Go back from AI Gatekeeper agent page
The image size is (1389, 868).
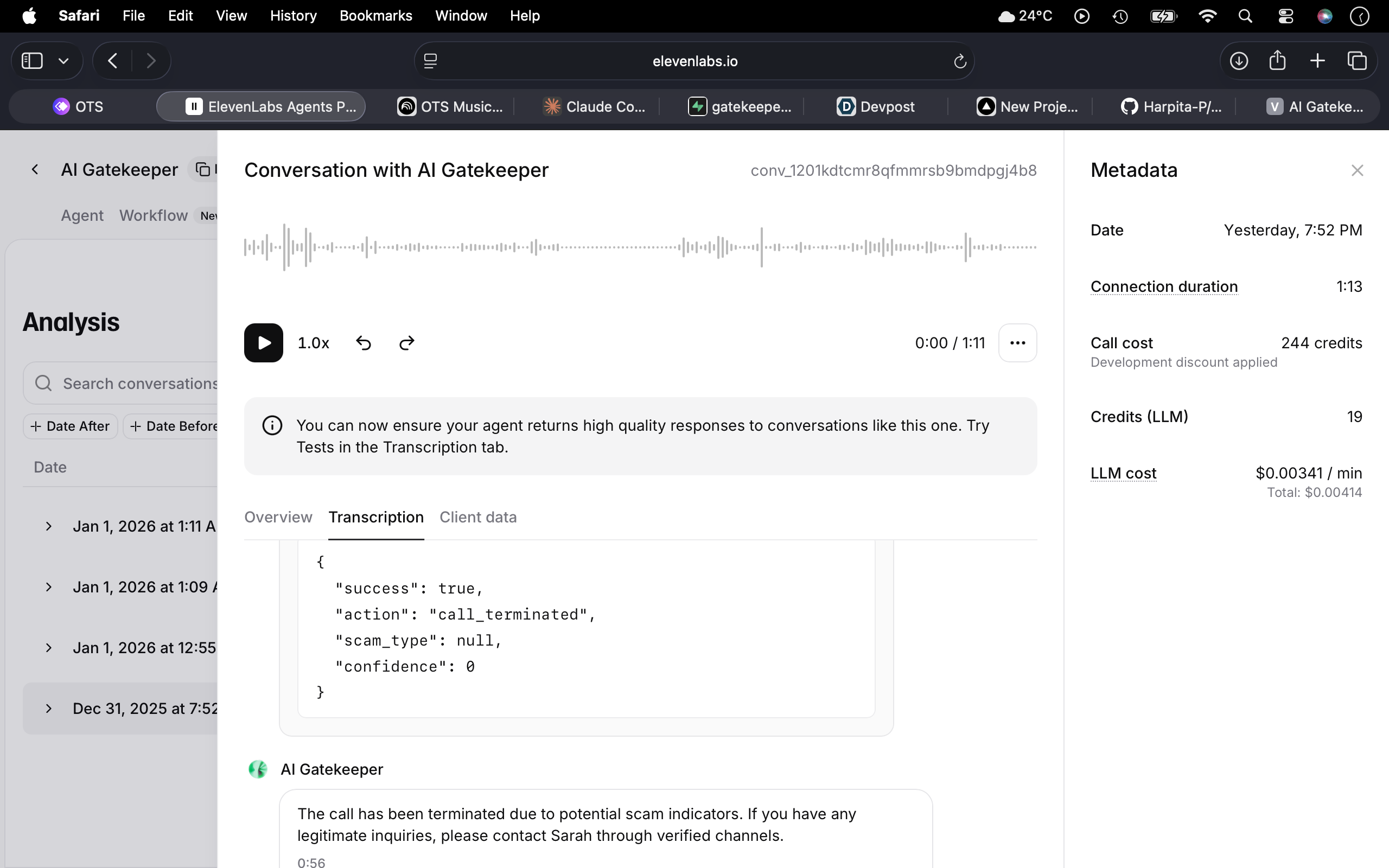(35, 169)
